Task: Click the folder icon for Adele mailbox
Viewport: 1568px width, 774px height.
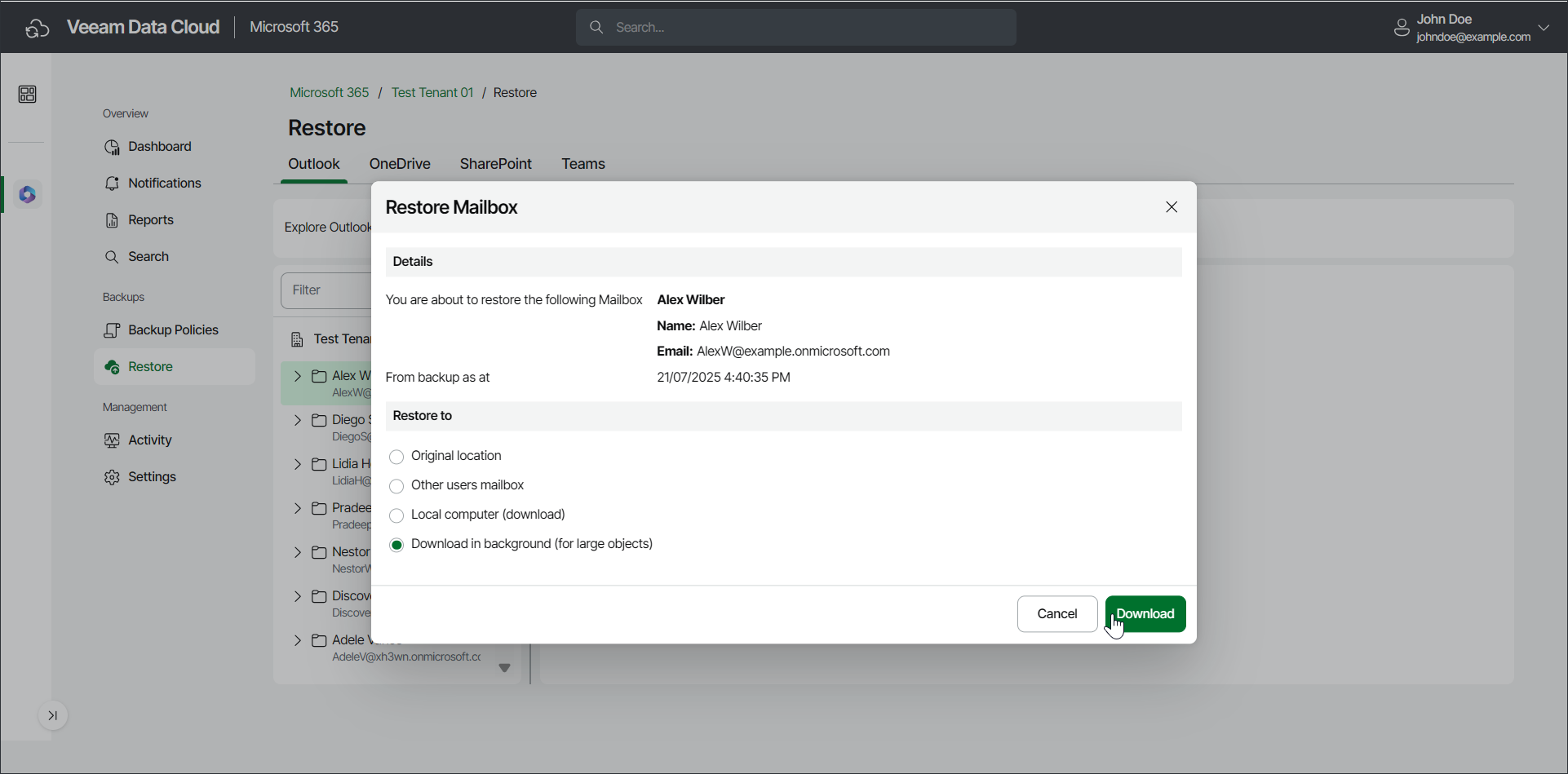Action: 320,640
